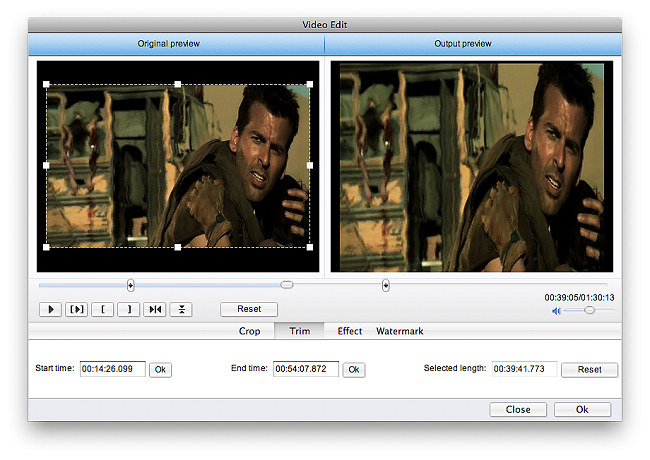The width and height of the screenshot is (650, 460).
Task: Click the frame-step skip icon
Action: click(x=155, y=309)
